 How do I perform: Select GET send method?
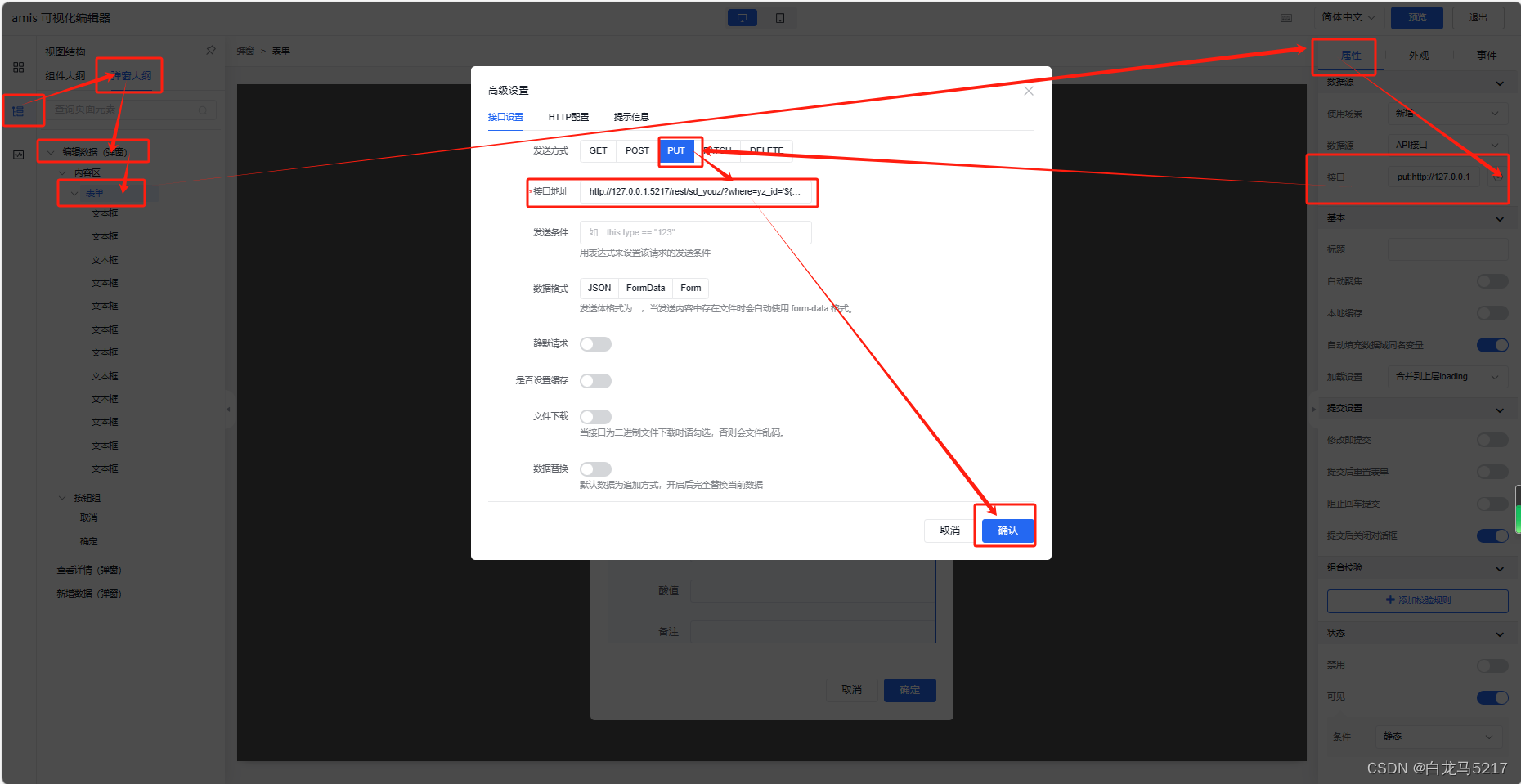(x=599, y=150)
